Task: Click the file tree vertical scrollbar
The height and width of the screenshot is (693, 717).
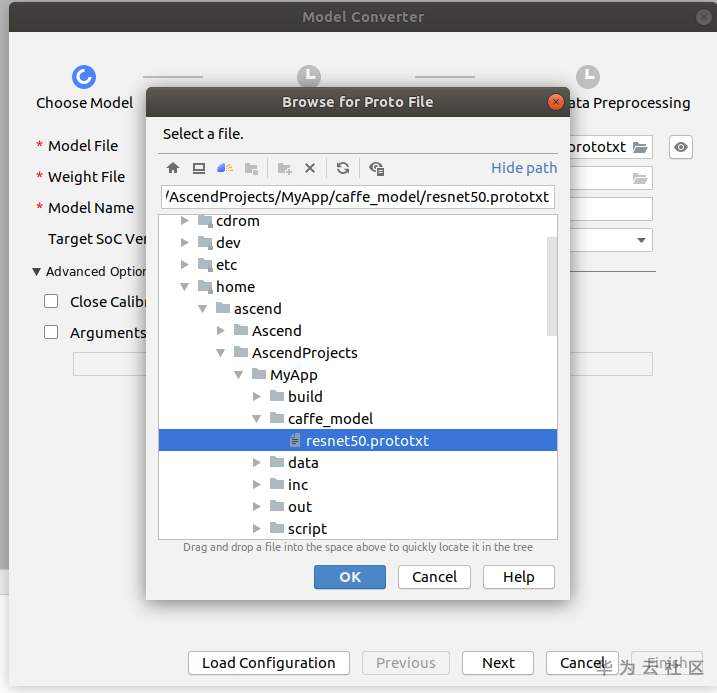Action: pos(551,286)
